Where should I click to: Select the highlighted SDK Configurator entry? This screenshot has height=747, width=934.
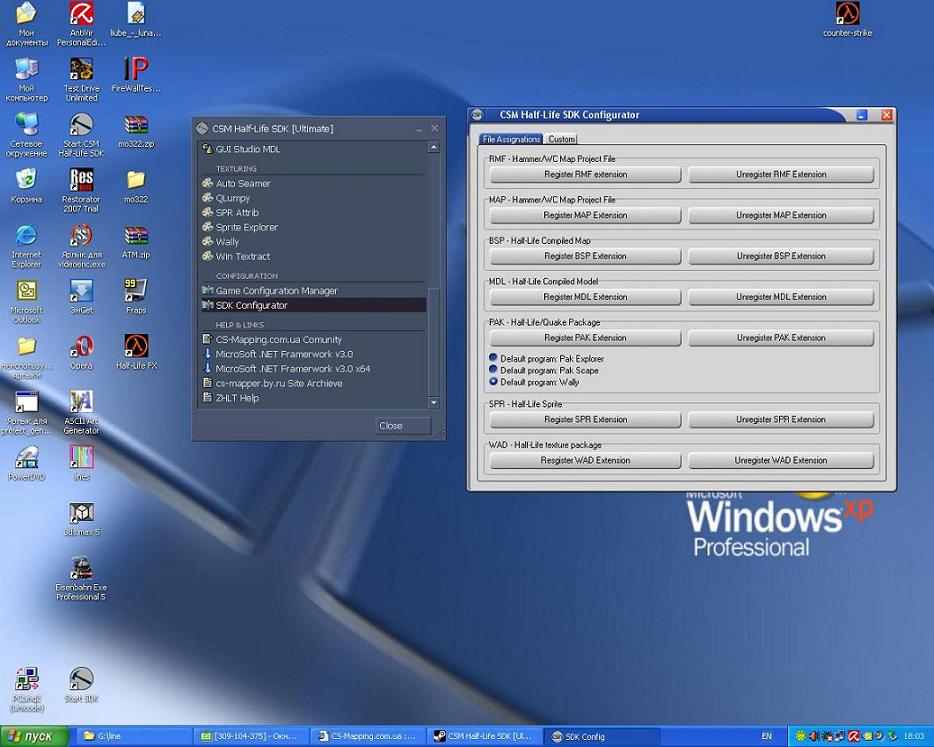[x=312, y=305]
